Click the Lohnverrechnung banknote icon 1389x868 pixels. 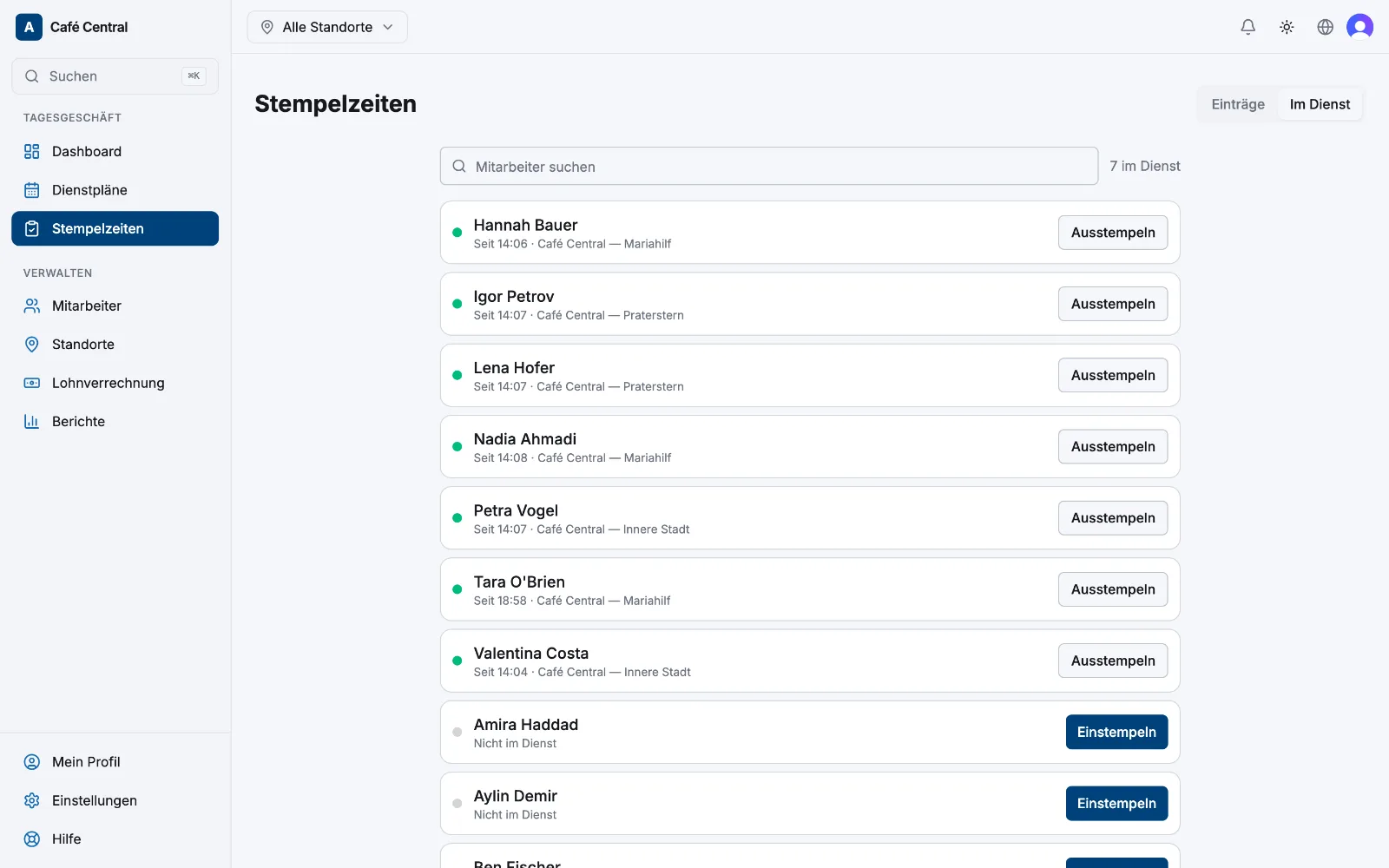point(32,383)
